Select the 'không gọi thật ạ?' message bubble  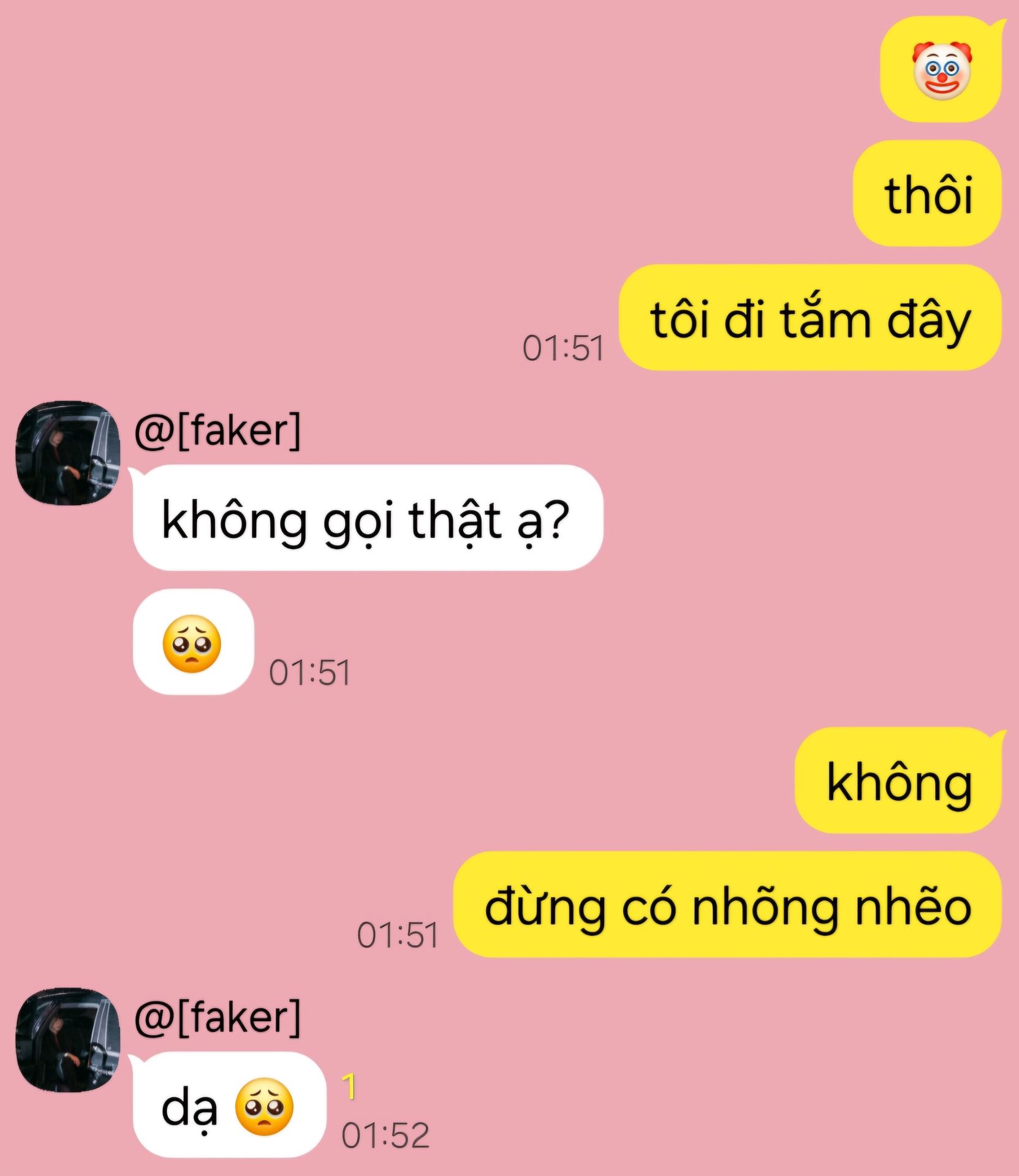point(367,518)
